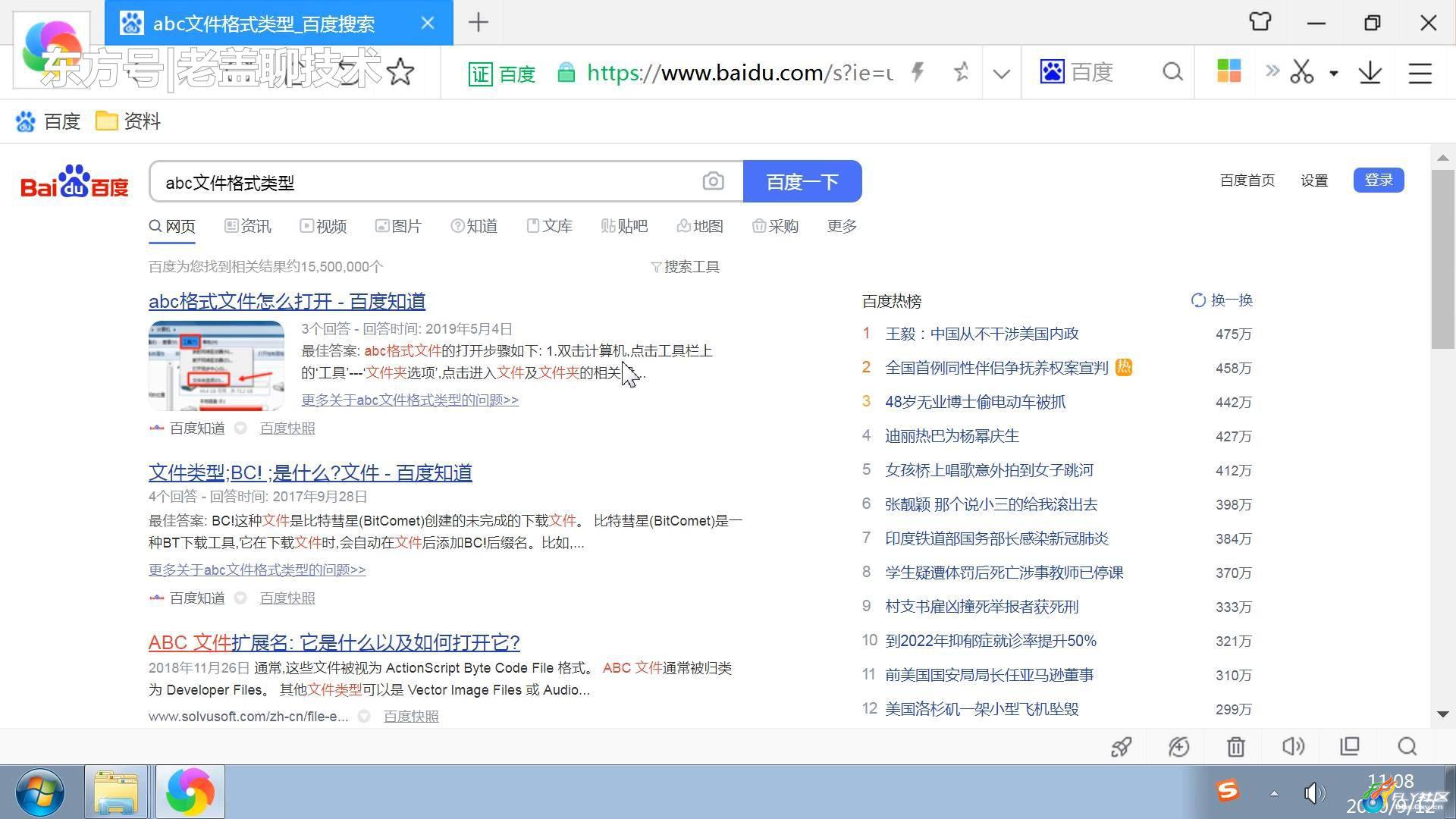This screenshot has width=1456, height=819.
Task: Switch to the 知道 tab
Action: coord(474,226)
